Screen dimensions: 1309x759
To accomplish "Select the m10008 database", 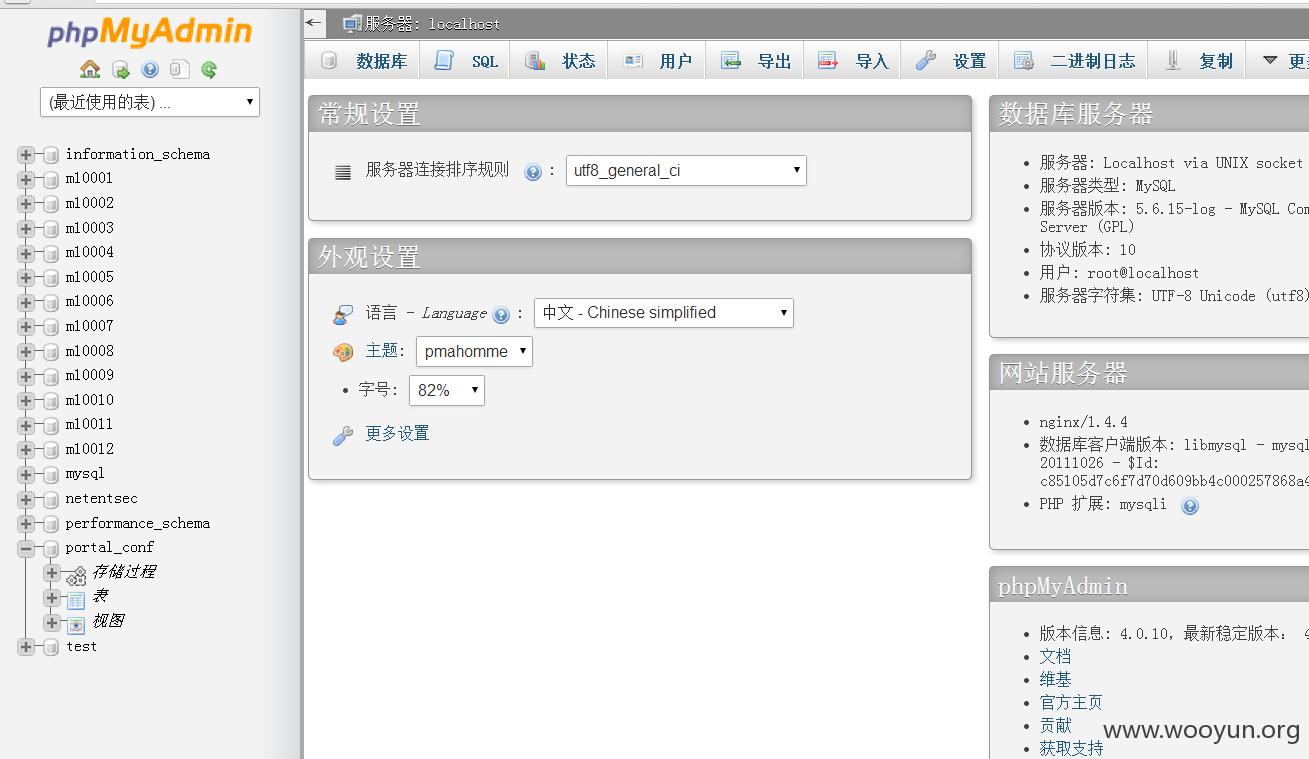I will pyautogui.click(x=89, y=351).
